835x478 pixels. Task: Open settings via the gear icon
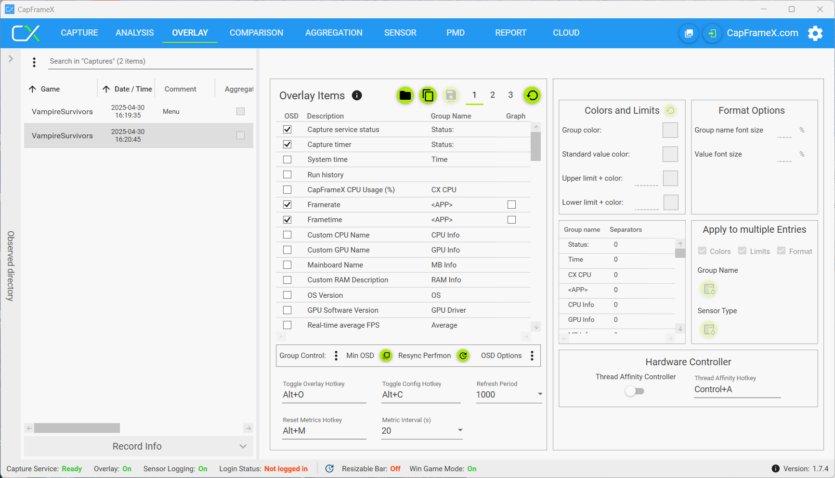click(815, 33)
